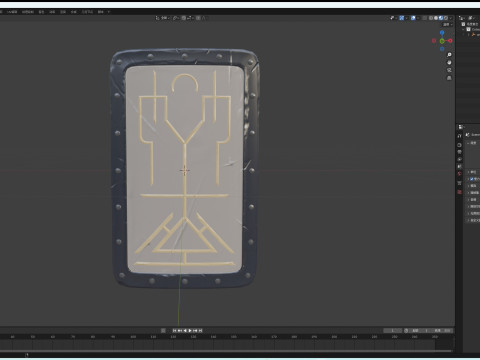480x360 pixels.
Task: Switch to the Shading workspace tab
Action: (x=41, y=12)
